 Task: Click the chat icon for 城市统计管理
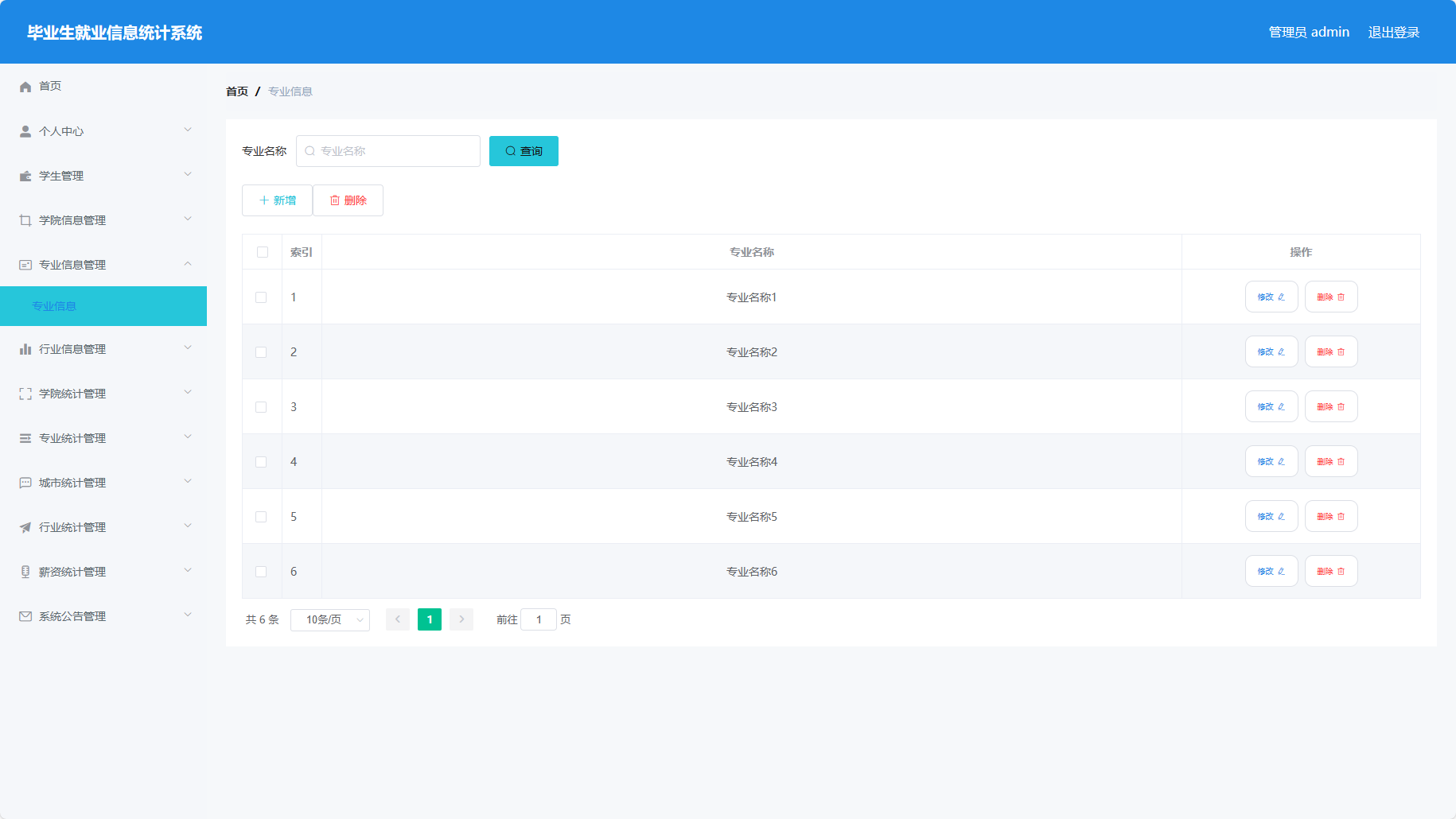[25, 483]
